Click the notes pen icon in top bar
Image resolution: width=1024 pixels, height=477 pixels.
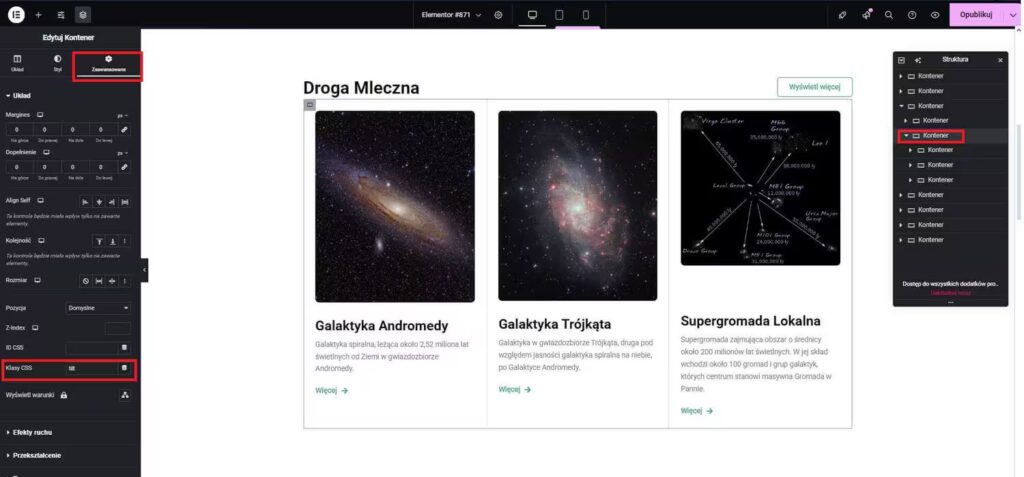coord(842,14)
